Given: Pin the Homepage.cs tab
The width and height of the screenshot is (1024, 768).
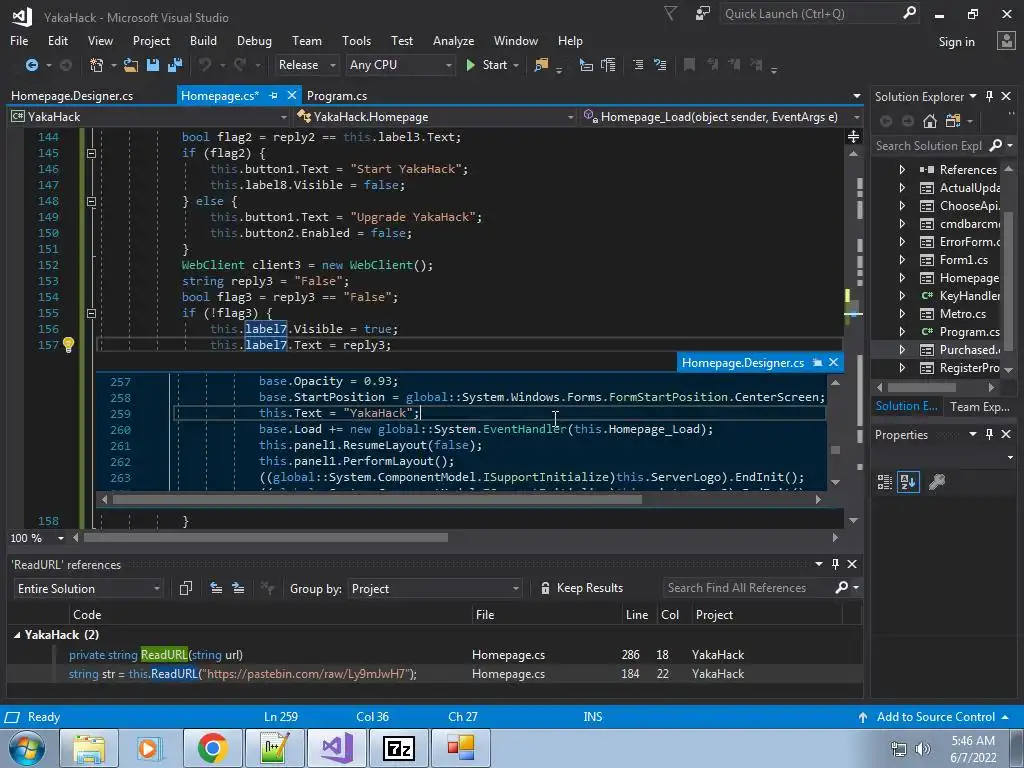Looking at the screenshot, I should (x=273, y=95).
